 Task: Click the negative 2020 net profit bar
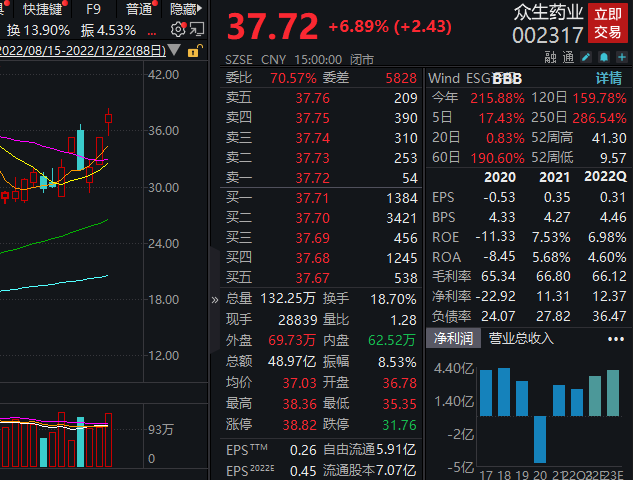point(540,439)
